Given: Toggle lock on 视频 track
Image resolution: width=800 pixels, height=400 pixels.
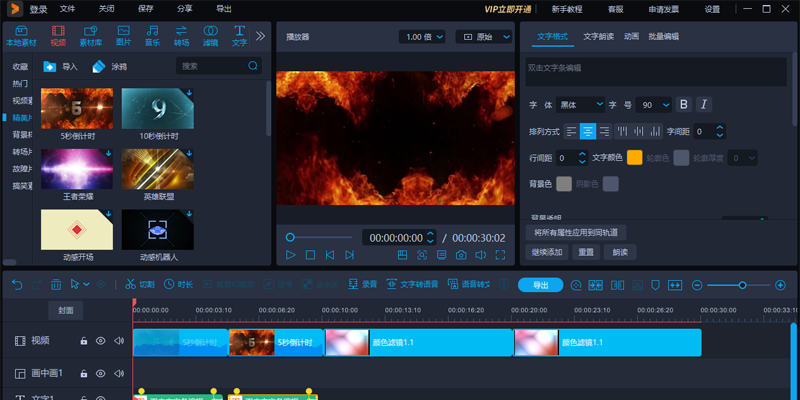Looking at the screenshot, I should coord(84,341).
